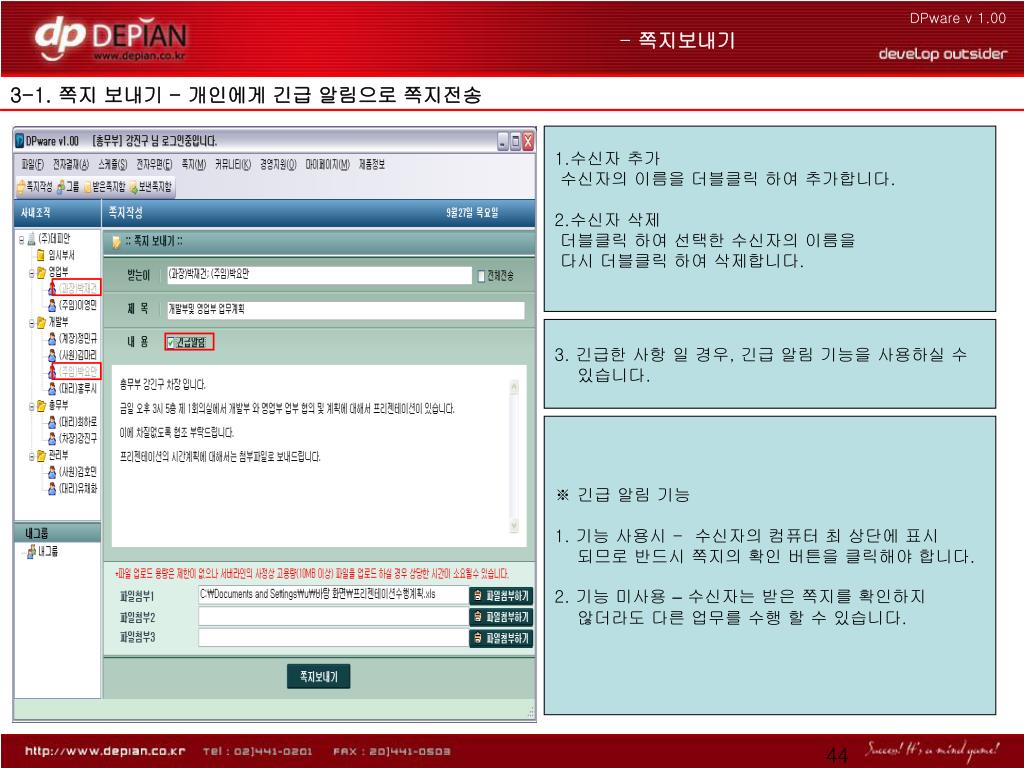
Task: Open the 받은쪽지함 inbox toolbar item
Action: [104, 187]
